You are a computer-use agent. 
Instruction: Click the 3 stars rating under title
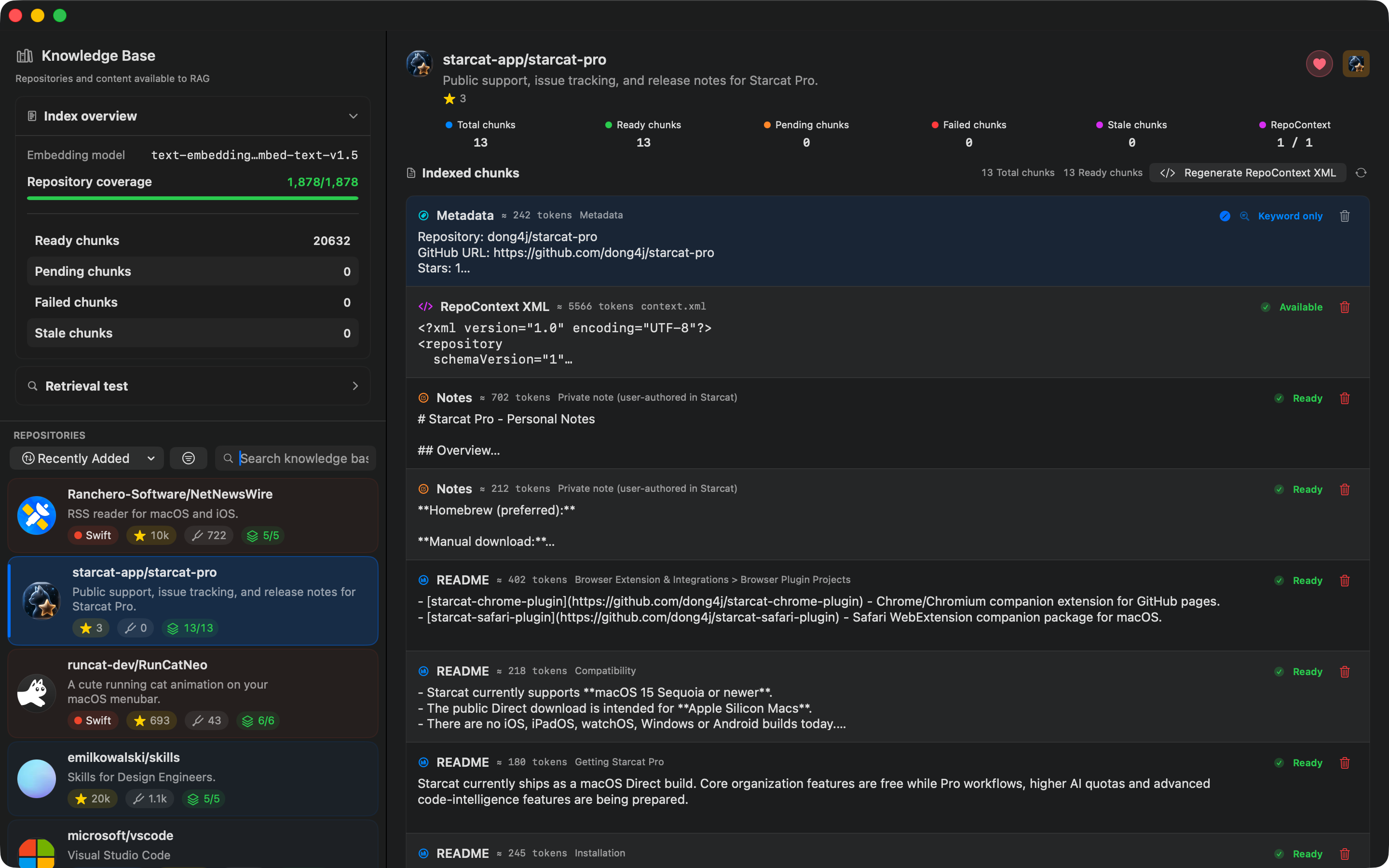pyautogui.click(x=455, y=99)
